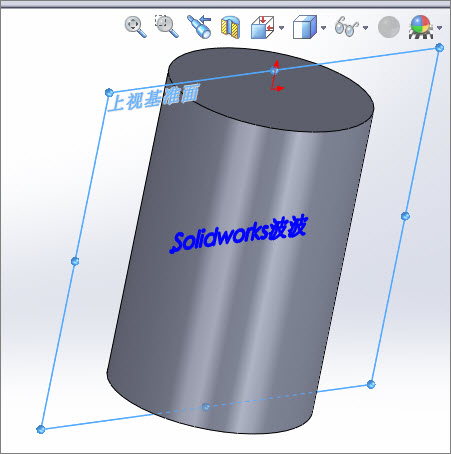Click the Hide/Show Items glasses icon

pos(347,27)
